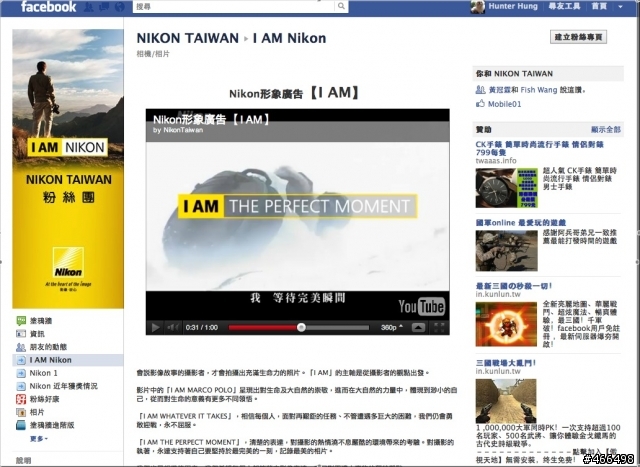This screenshot has width=640, height=467.
Task: Click the thumbs-up icon beside Mobile01
Action: tap(480, 103)
